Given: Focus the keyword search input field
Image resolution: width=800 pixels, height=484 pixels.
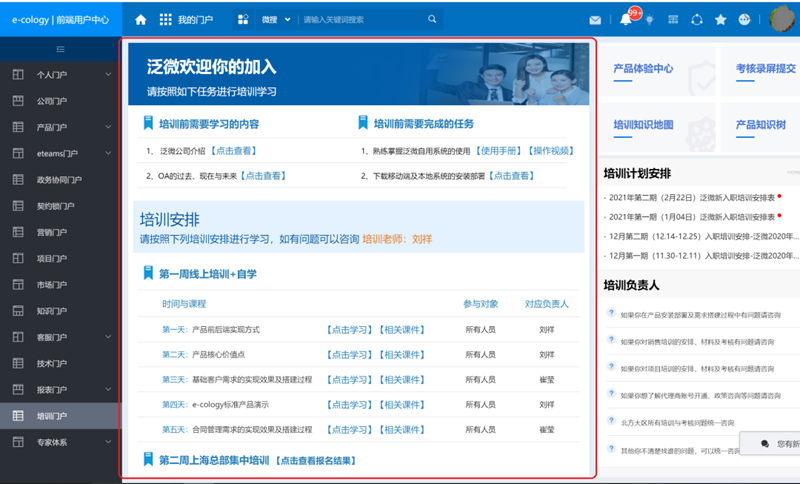Looking at the screenshot, I should tap(363, 20).
